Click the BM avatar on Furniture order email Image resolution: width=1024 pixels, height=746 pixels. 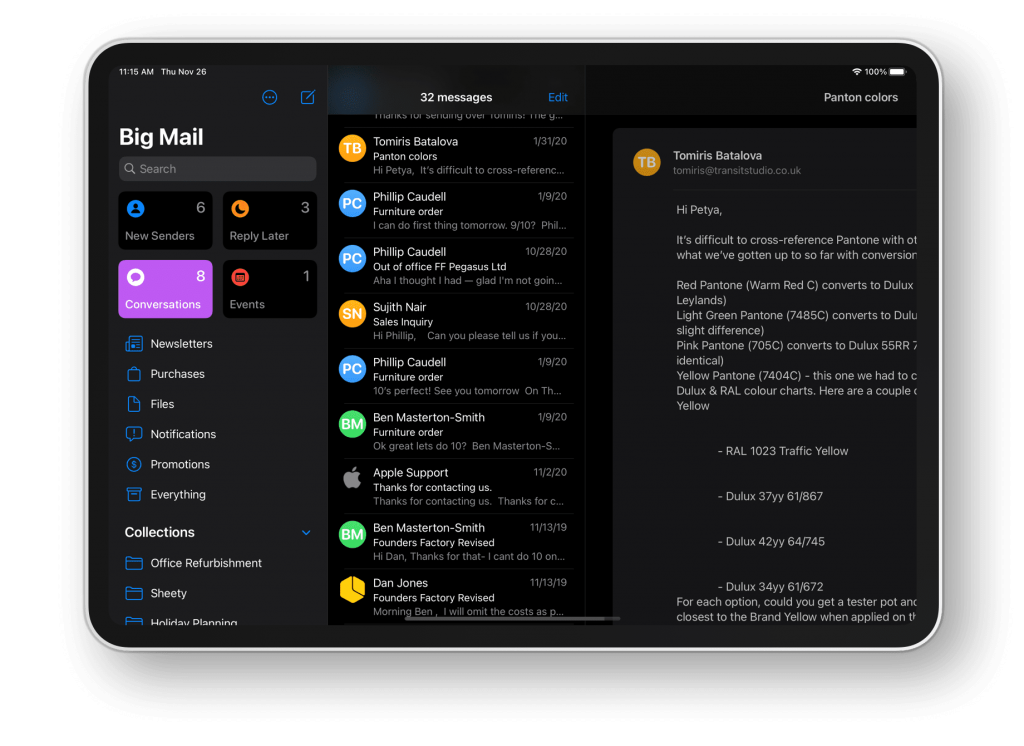pos(352,424)
